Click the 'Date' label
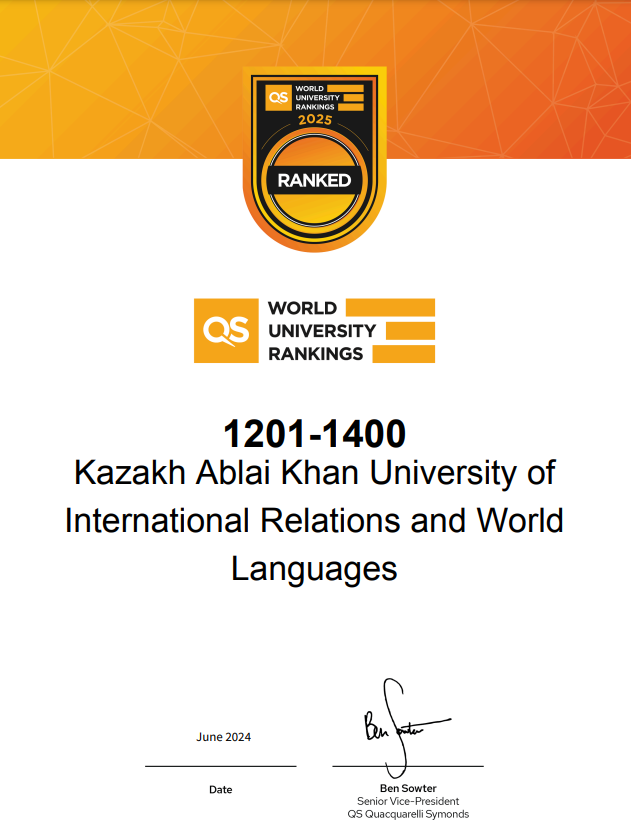 (x=220, y=789)
